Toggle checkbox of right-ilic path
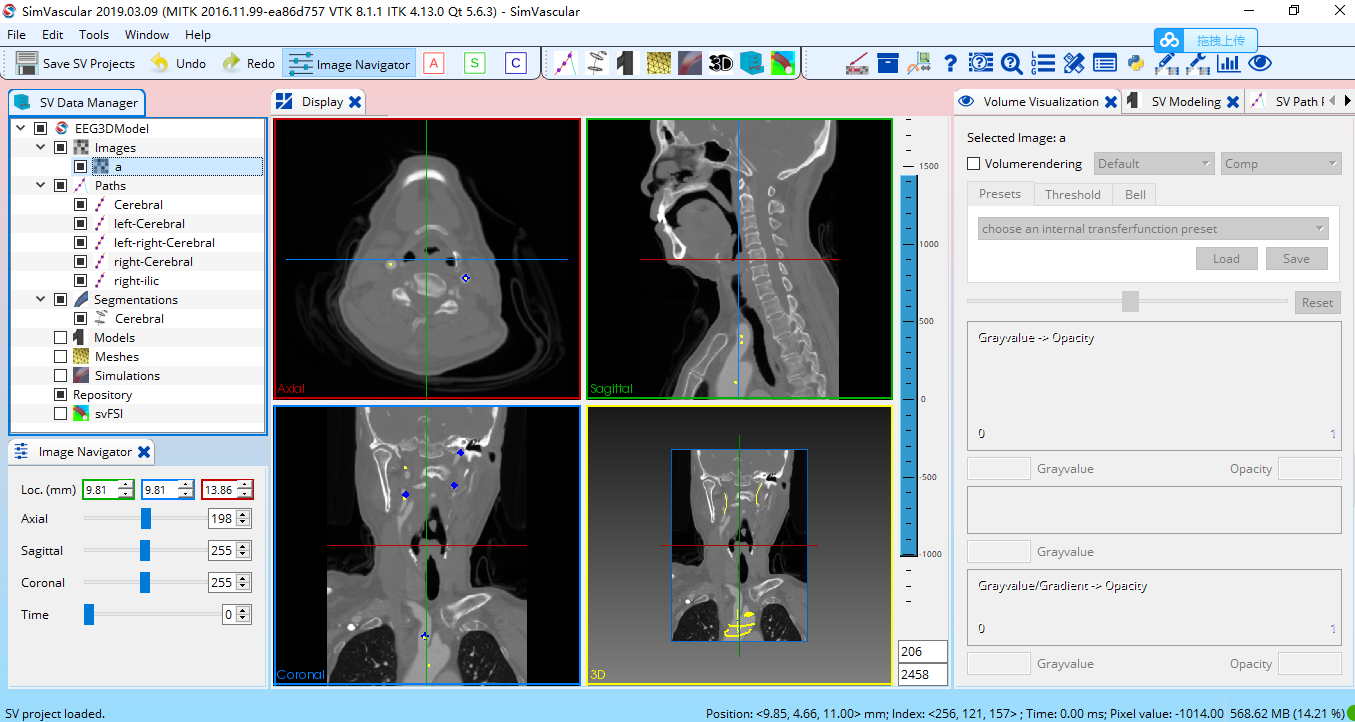Image resolution: width=1355 pixels, height=722 pixels. coord(80,281)
